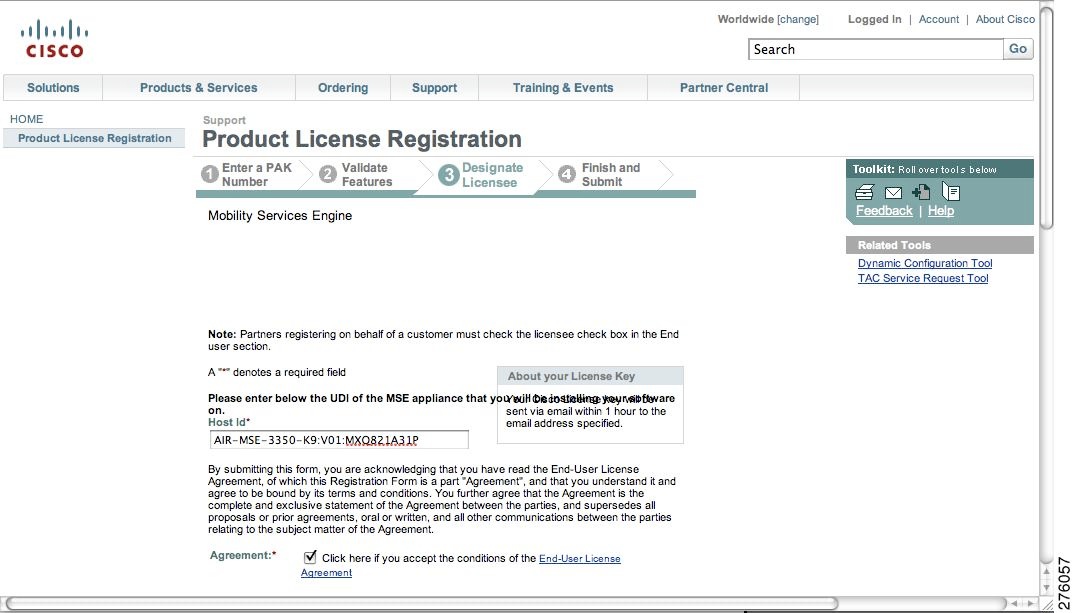Open the TAC Service Request Tool link
The width and height of the screenshot is (1072, 613).
pos(923,278)
